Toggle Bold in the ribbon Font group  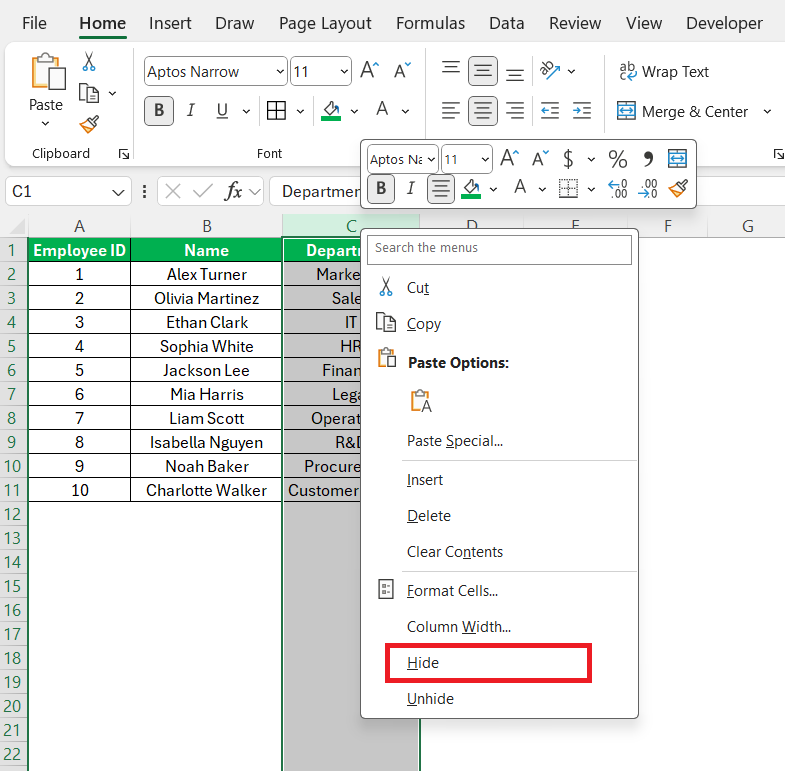[159, 111]
